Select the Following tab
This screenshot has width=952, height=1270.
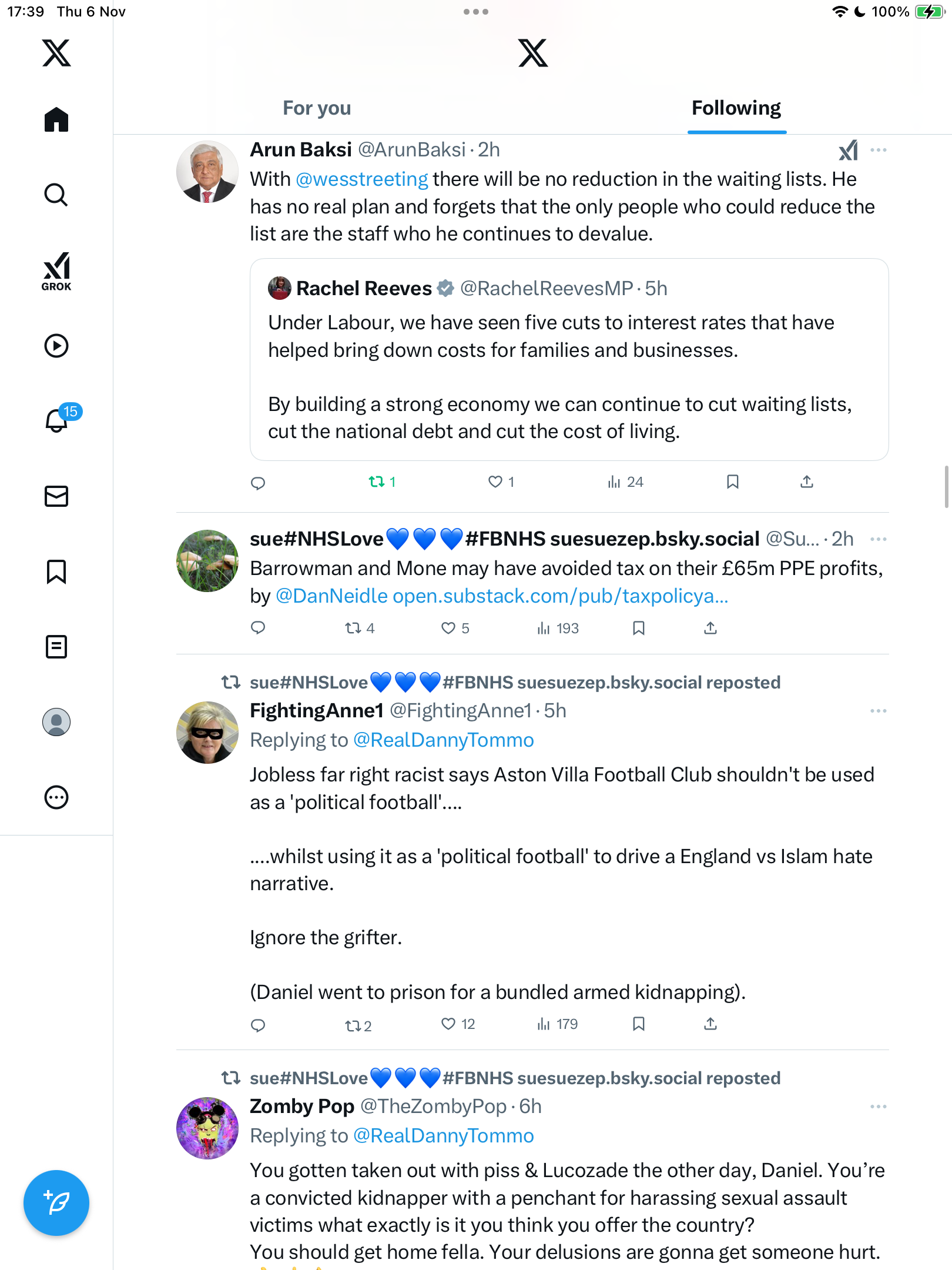(x=736, y=108)
